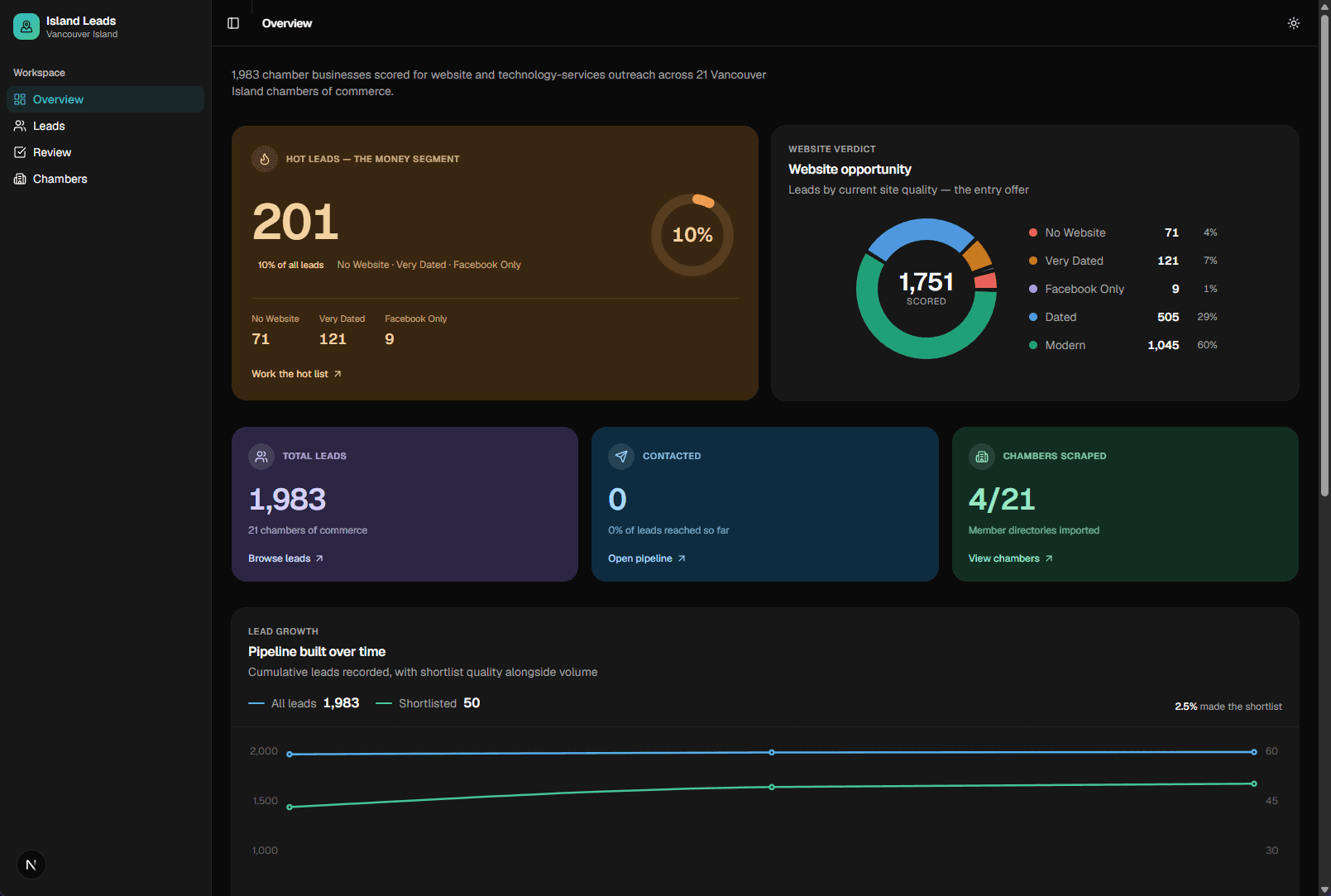Click the Modern 1,045 count in legend
The image size is (1331, 896).
(1163, 345)
